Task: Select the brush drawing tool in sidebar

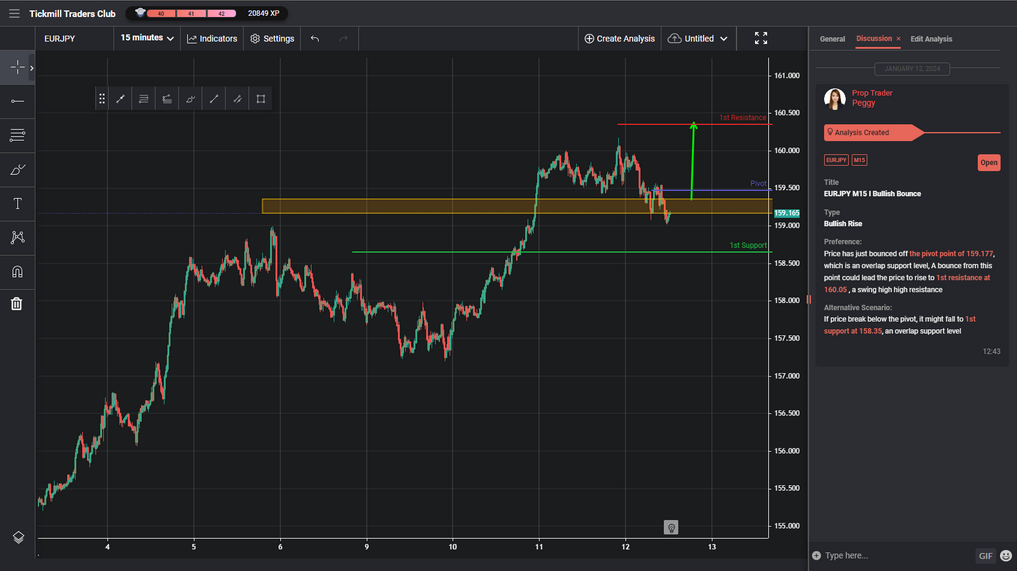Action: point(17,170)
